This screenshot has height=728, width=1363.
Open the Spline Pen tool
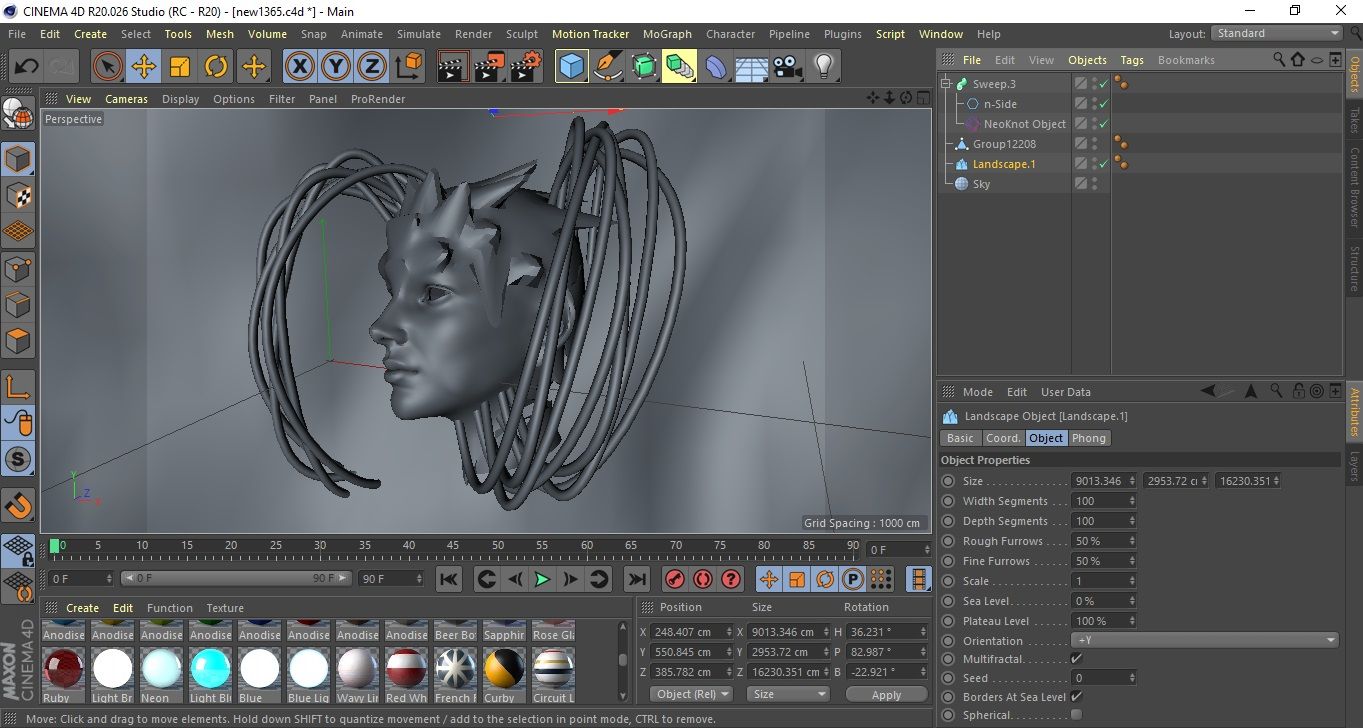coord(608,67)
